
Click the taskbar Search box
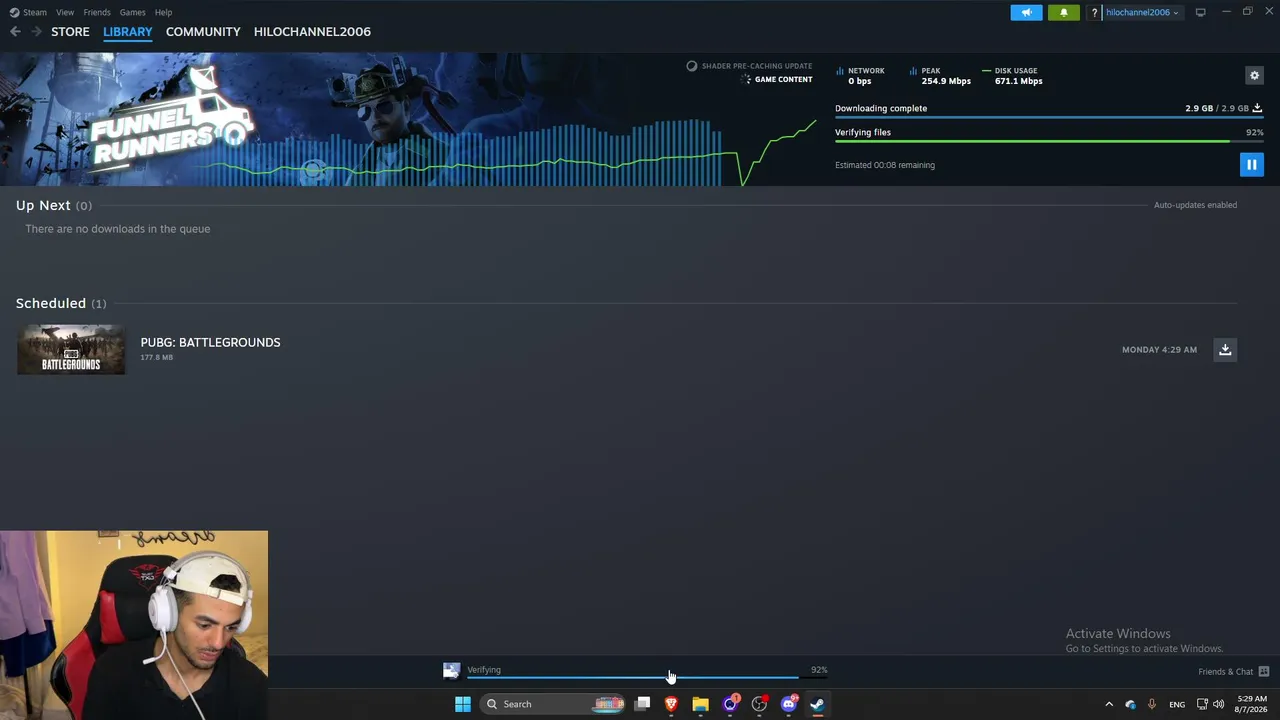click(x=554, y=704)
